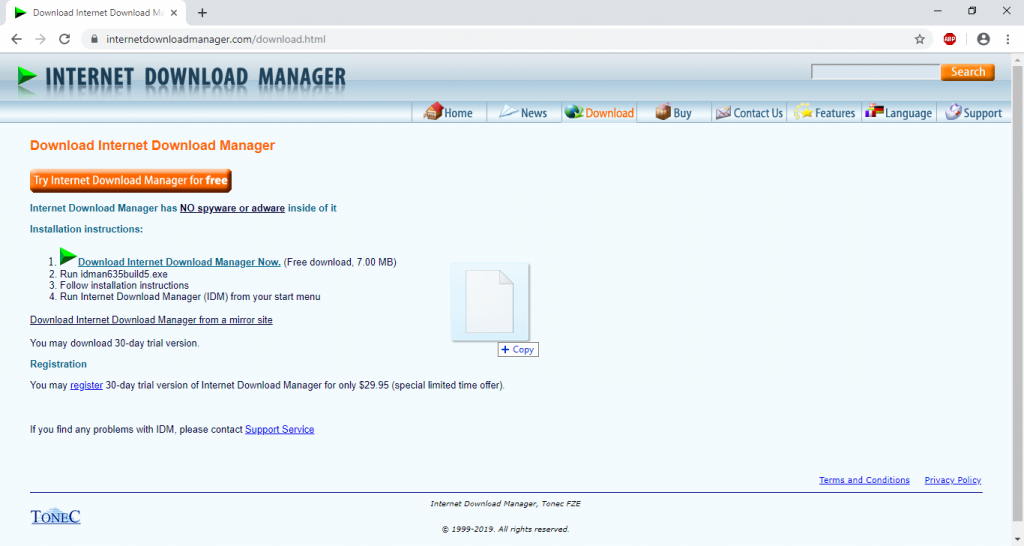Click the padlock site info icon
The height and width of the screenshot is (546, 1024).
point(95,39)
